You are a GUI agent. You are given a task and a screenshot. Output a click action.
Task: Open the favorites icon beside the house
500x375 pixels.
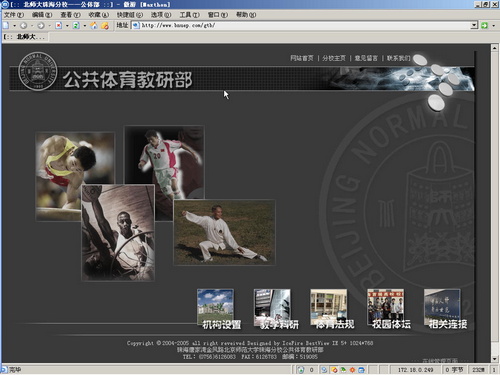pos(105,25)
